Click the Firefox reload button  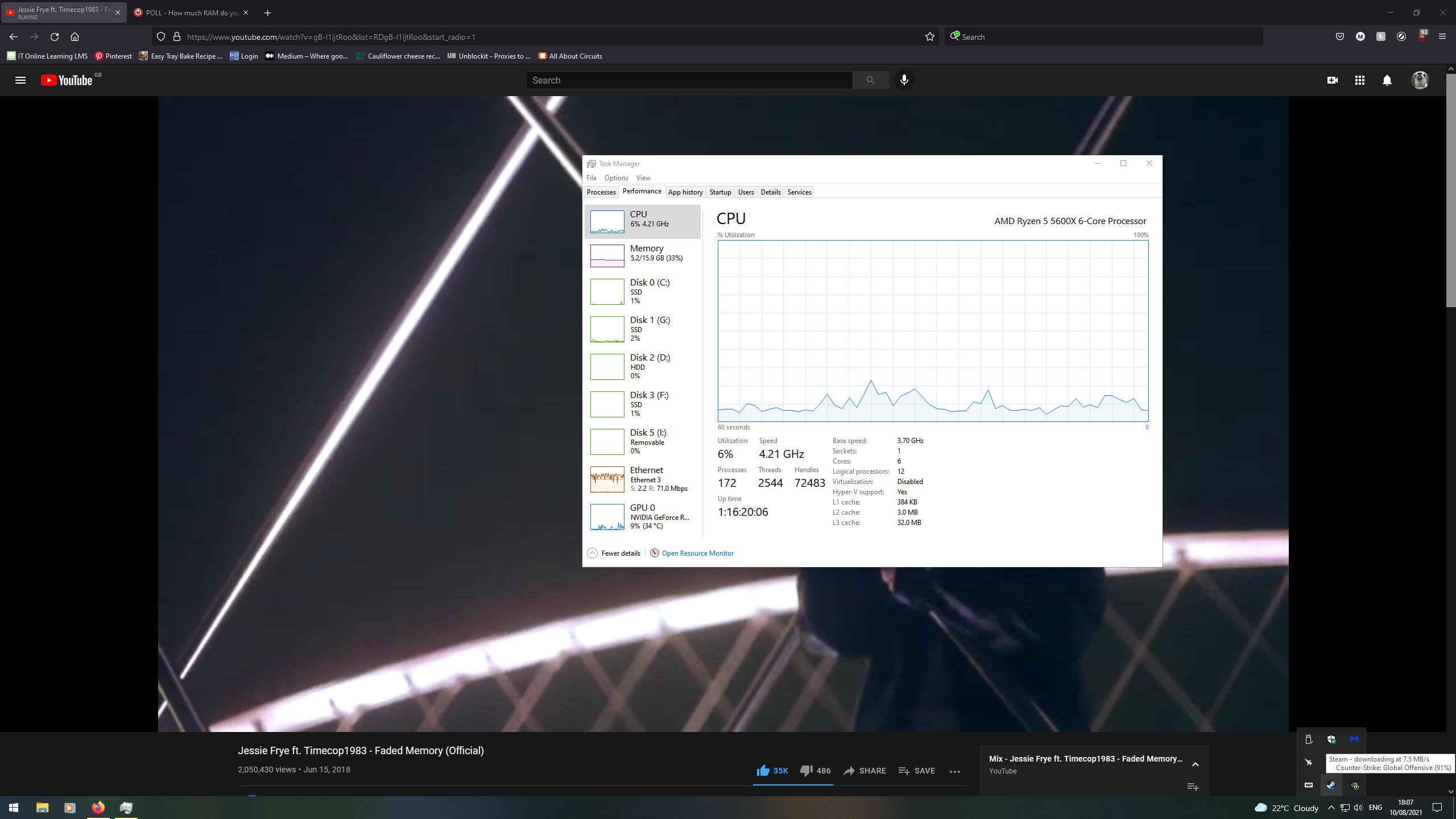55,37
